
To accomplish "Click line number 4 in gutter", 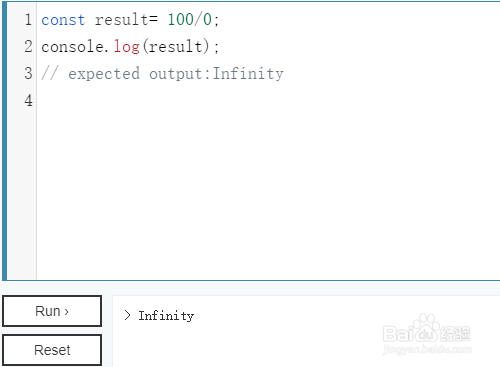I will (28, 100).
